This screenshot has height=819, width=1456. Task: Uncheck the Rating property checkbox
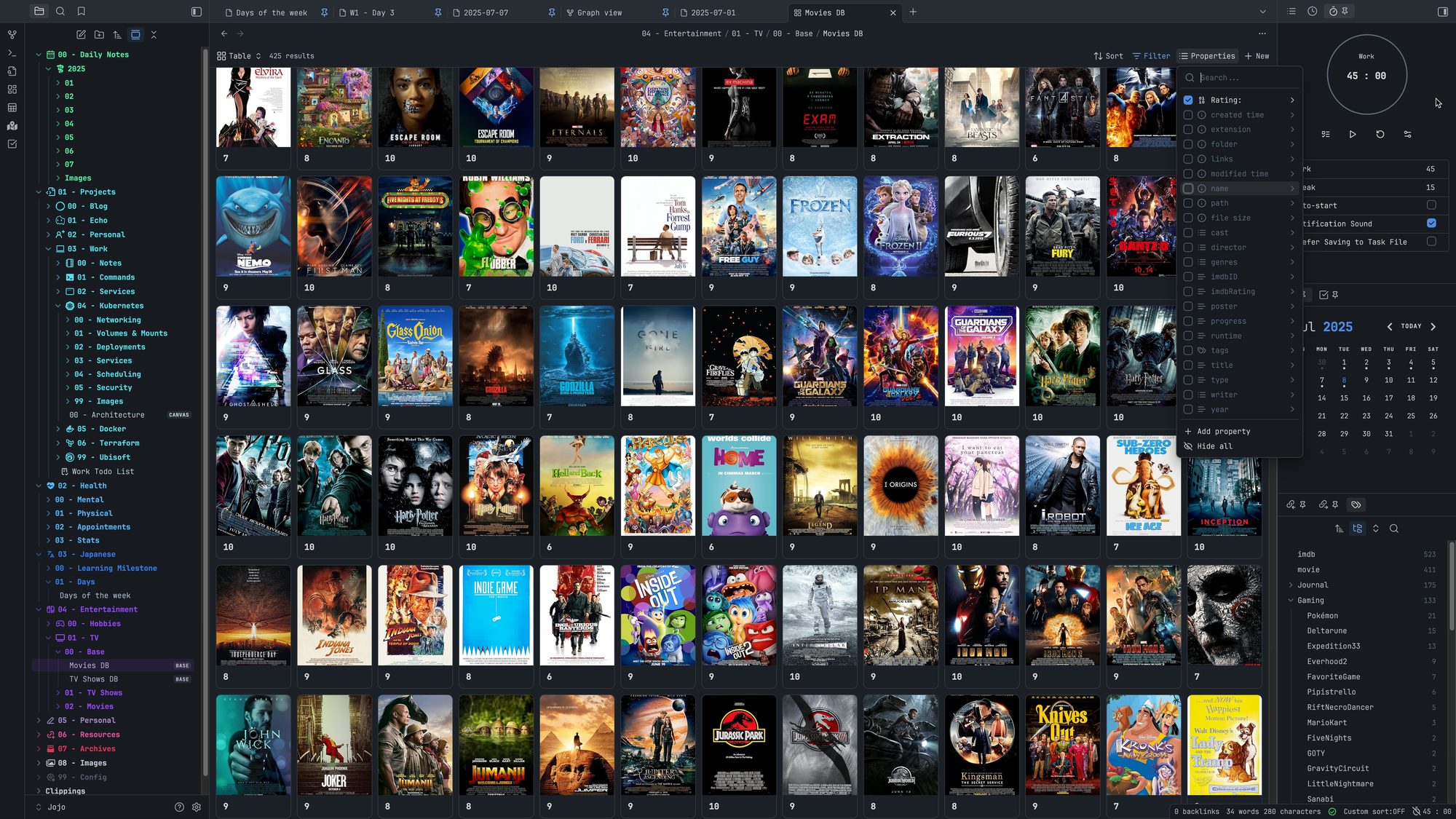pyautogui.click(x=1188, y=100)
